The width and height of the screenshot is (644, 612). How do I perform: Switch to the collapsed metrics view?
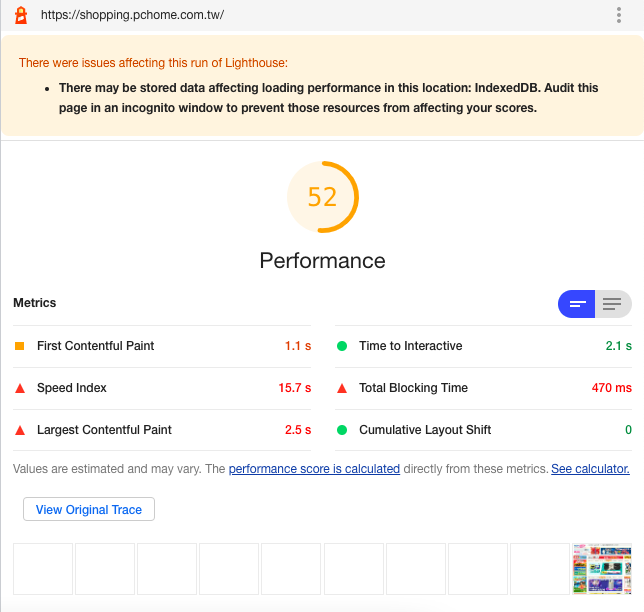pos(576,304)
